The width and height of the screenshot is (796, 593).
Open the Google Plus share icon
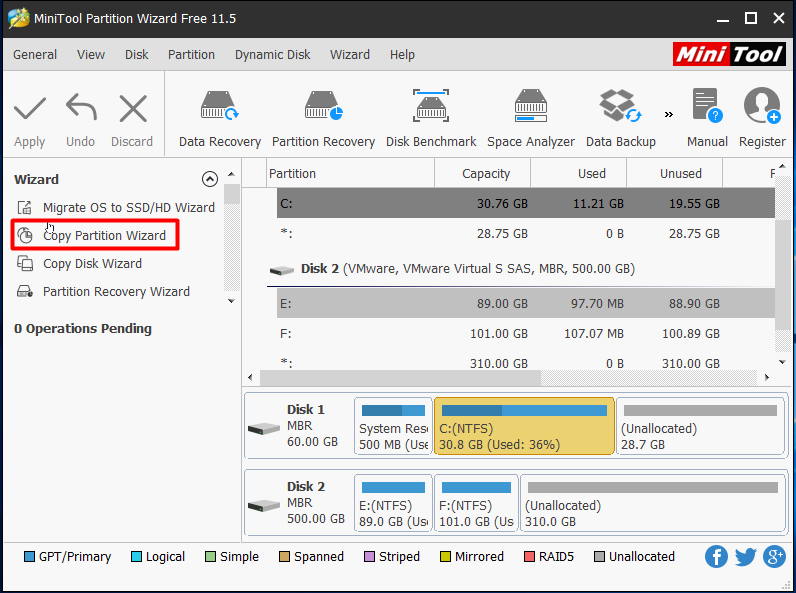point(774,557)
